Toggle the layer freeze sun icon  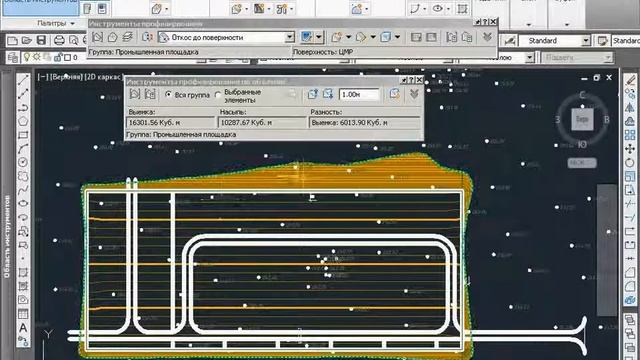coord(37,57)
